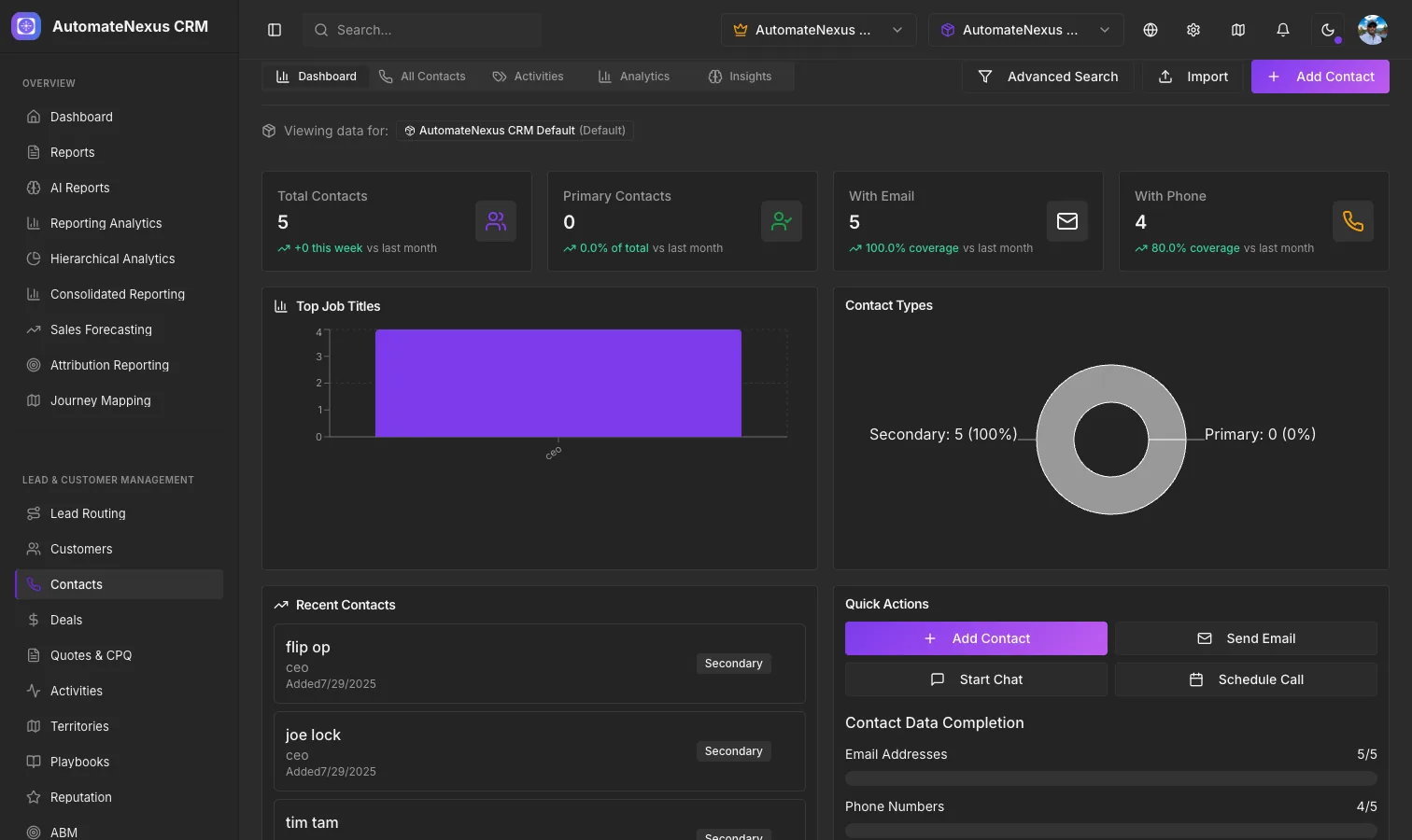1412x840 pixels.
Task: Switch to the Dashboard tab
Action: (x=317, y=77)
